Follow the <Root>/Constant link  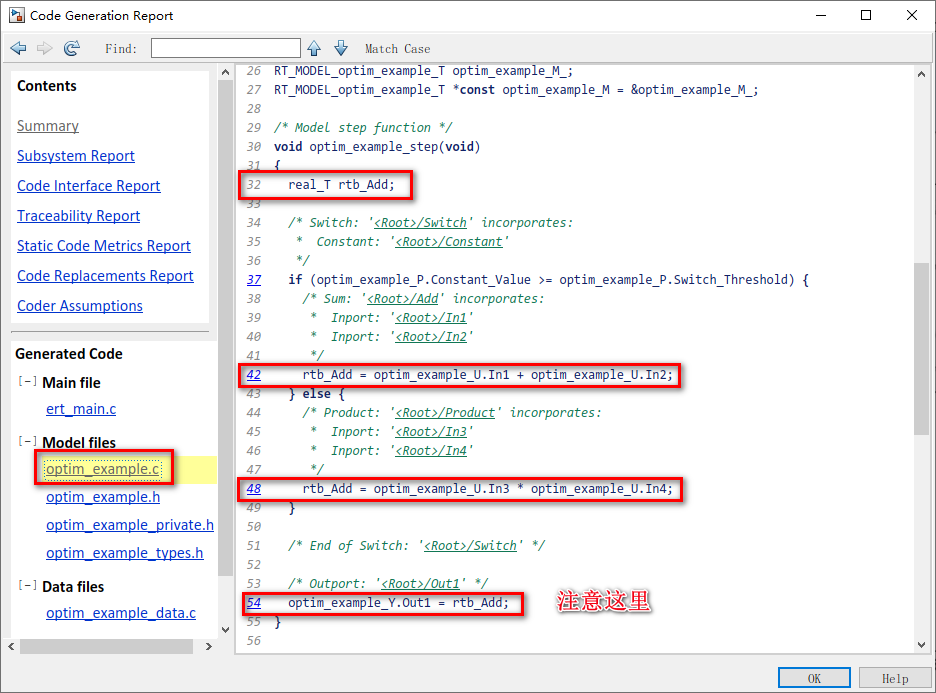click(x=449, y=242)
